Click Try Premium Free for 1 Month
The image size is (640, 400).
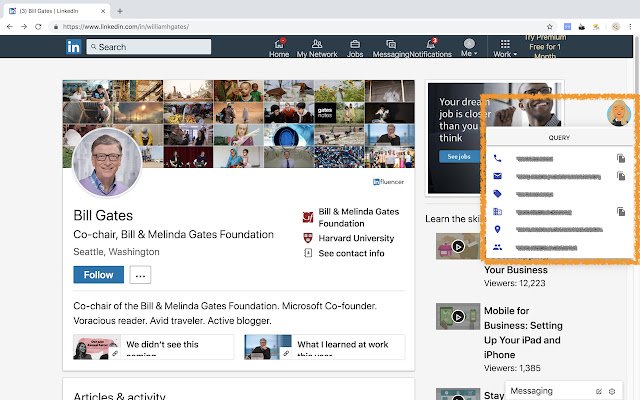coord(545,47)
